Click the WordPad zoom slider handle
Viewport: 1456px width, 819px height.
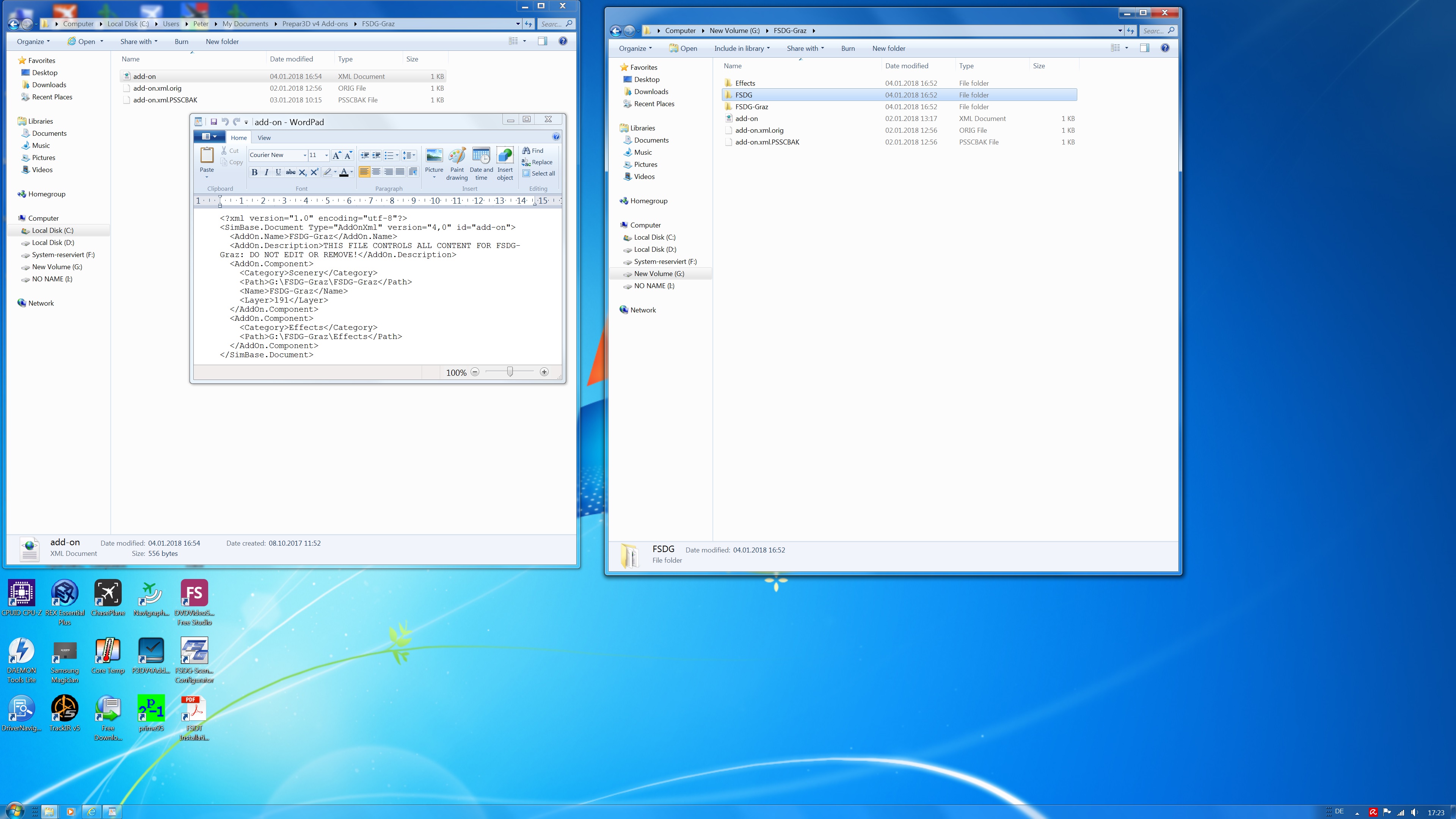(510, 372)
